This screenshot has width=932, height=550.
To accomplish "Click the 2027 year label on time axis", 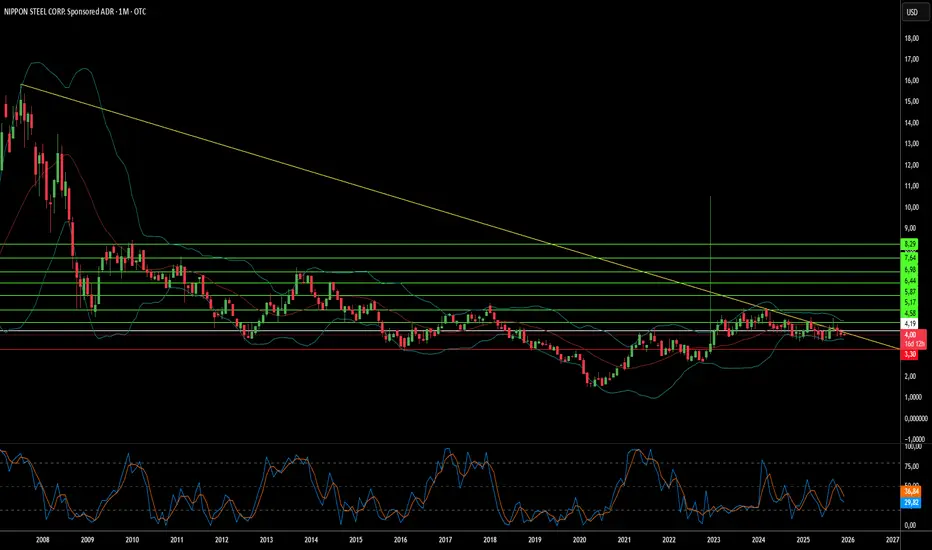I will pos(892,540).
